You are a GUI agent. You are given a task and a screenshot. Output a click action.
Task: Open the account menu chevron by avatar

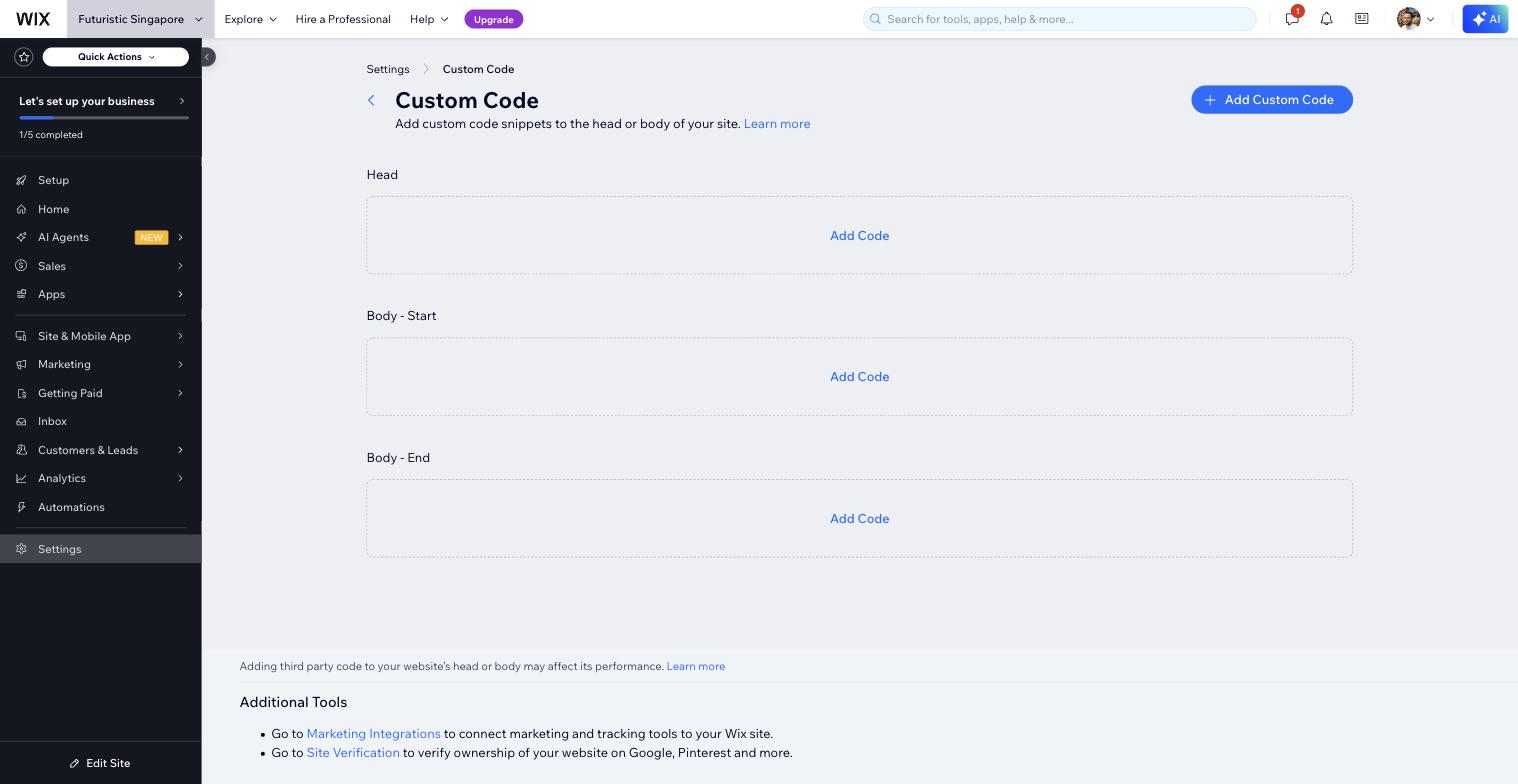coord(1430,19)
